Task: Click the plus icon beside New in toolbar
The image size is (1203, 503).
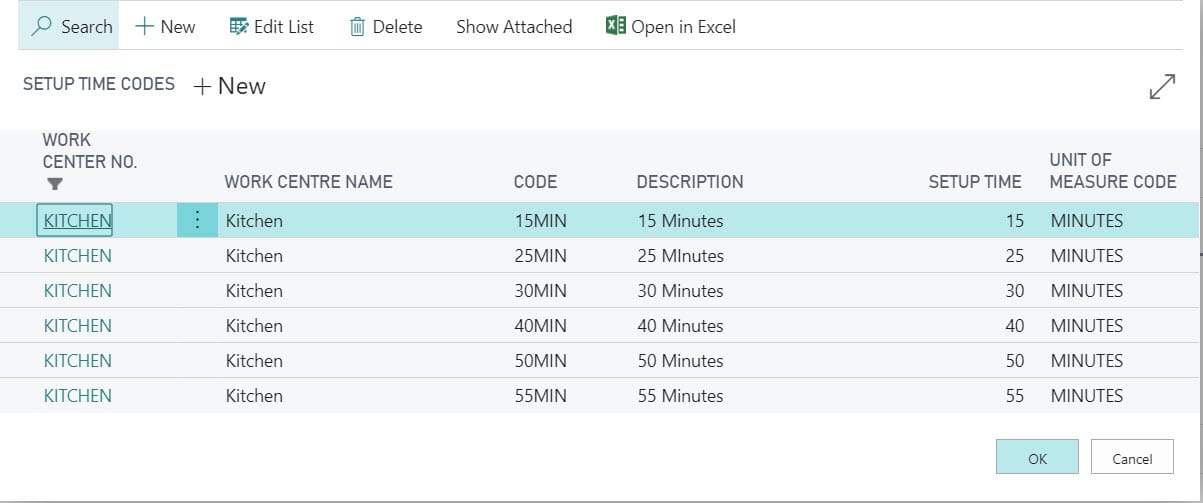Action: pos(145,27)
